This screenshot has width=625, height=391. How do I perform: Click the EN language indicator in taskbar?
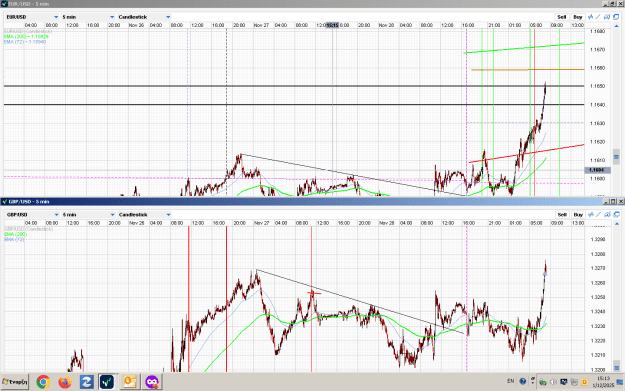(x=511, y=381)
